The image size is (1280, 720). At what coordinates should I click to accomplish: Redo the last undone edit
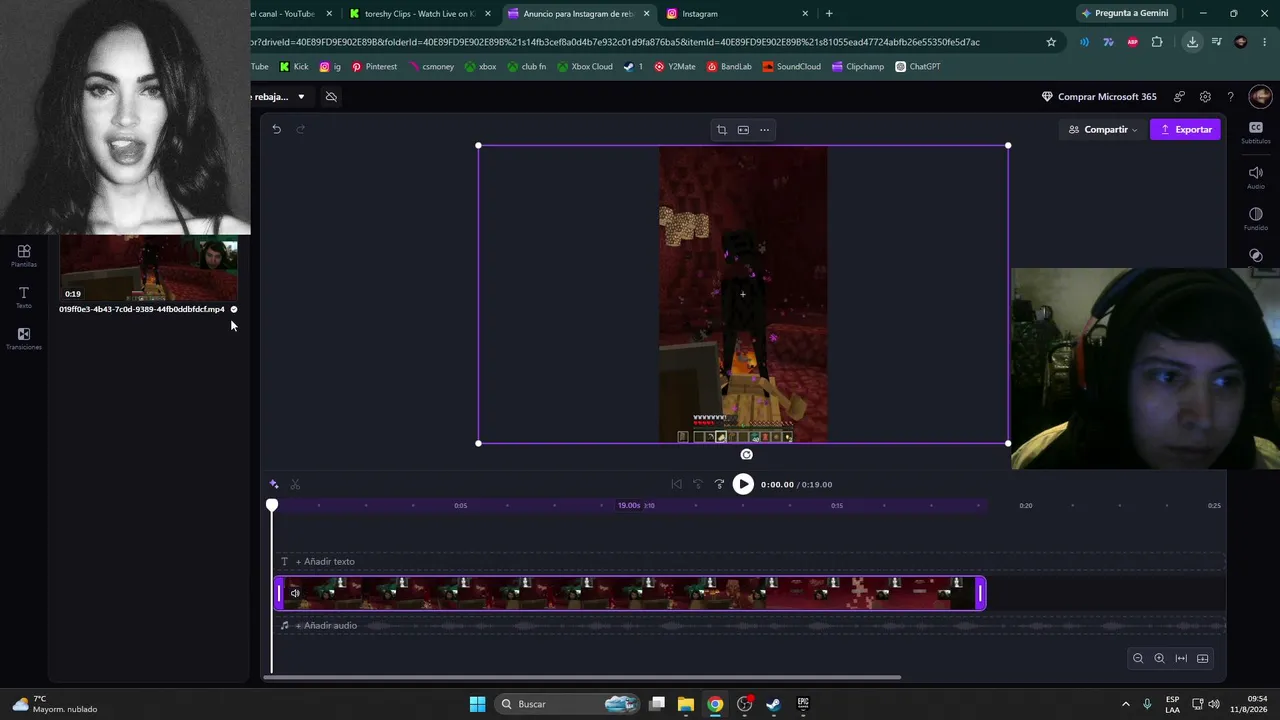pos(300,129)
